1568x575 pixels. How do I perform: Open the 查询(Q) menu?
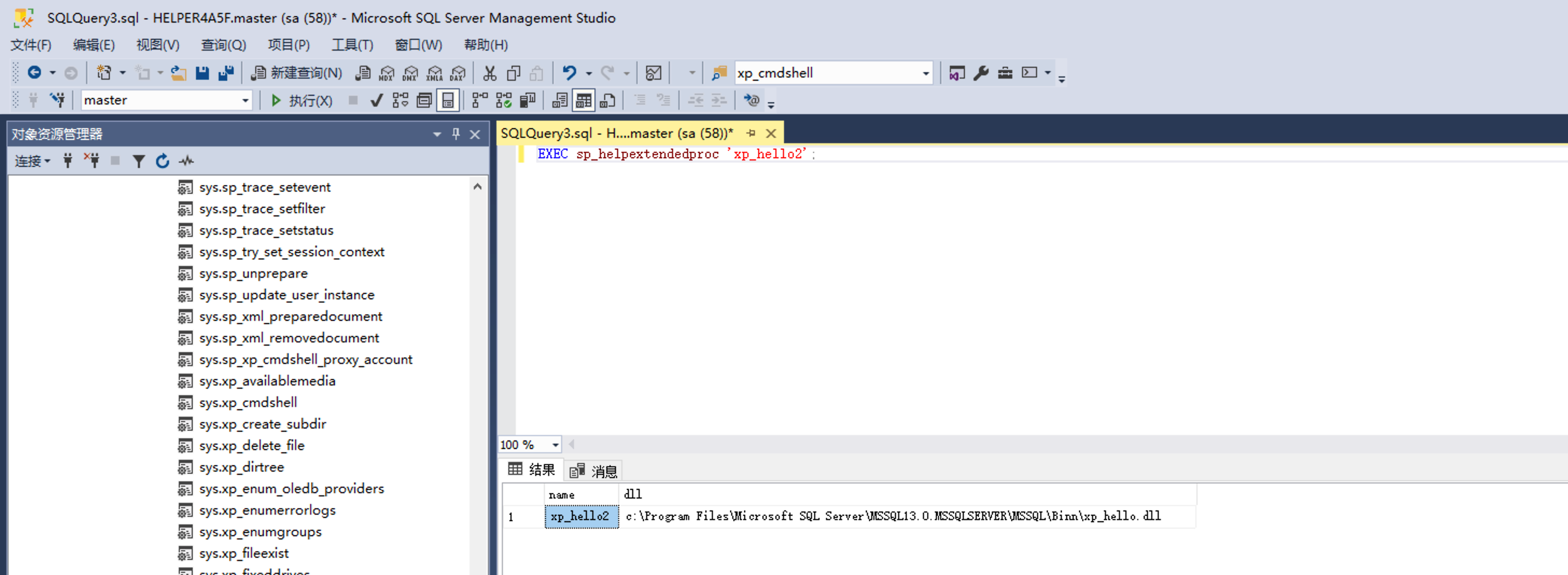[223, 45]
